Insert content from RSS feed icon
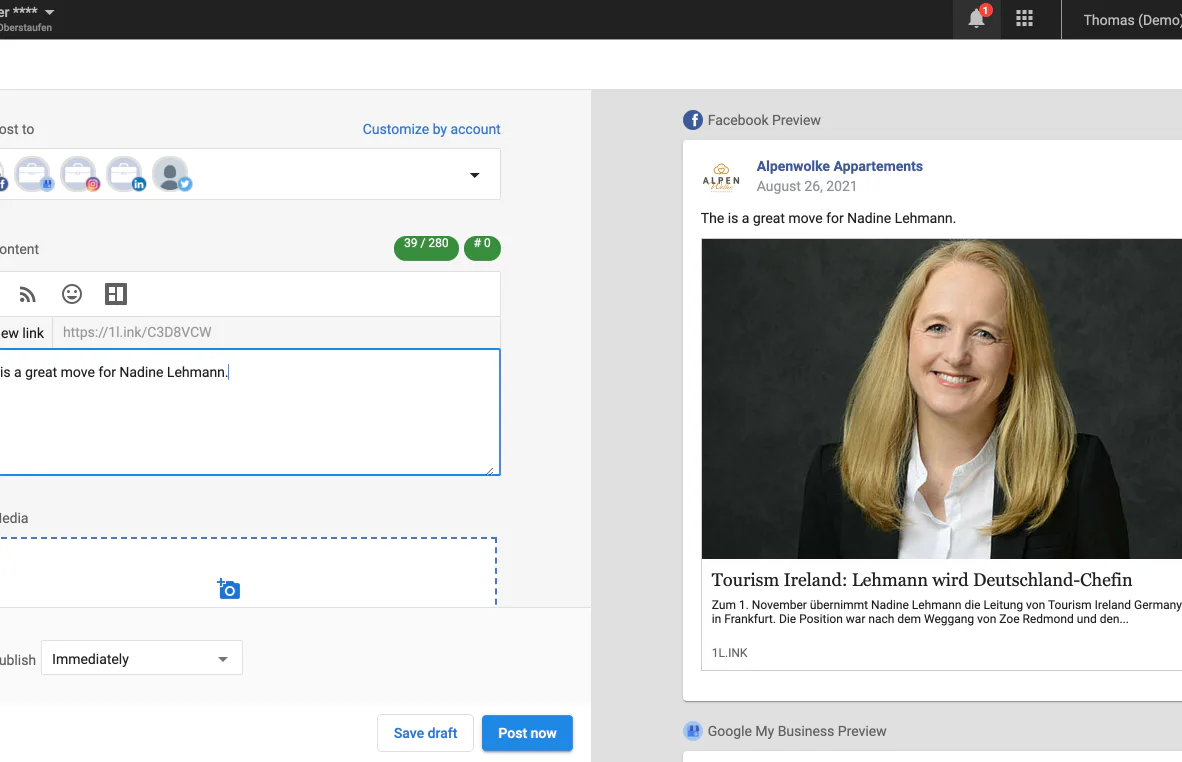This screenshot has width=1182, height=762. pyautogui.click(x=27, y=294)
